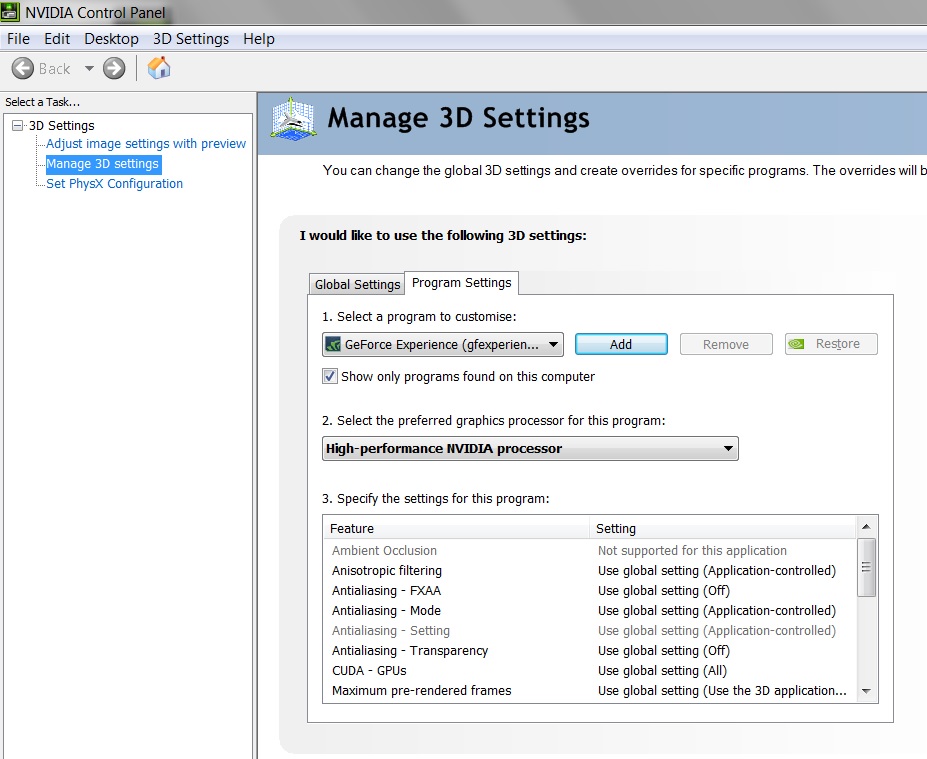Image resolution: width=927 pixels, height=759 pixels.
Task: Click the Forward arrow icon
Action: click(x=114, y=69)
